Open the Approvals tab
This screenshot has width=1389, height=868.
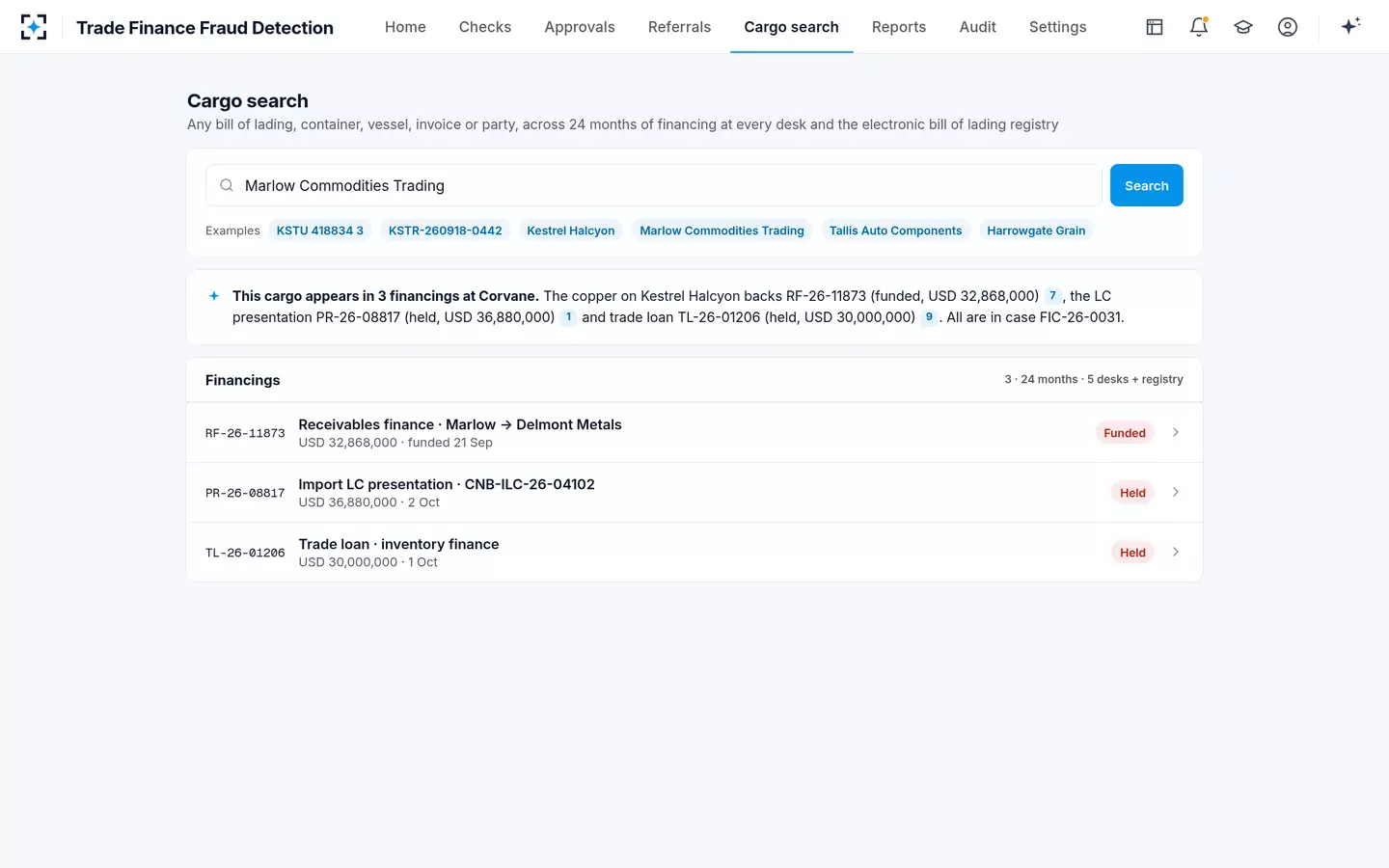[x=580, y=27]
